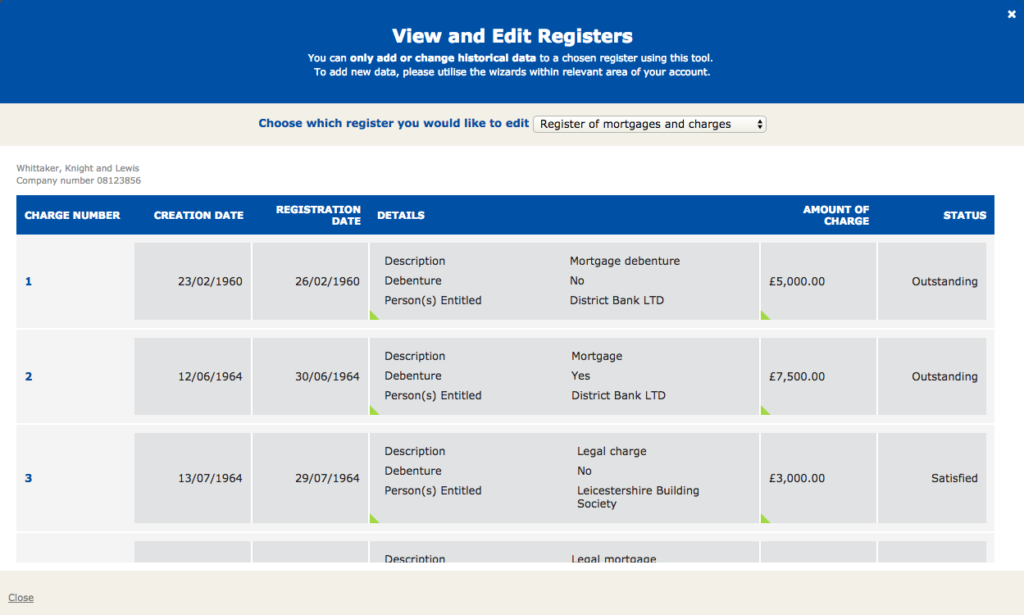Click green edit corner on £7,500.00 amount
1024x615 pixels.
pos(765,410)
